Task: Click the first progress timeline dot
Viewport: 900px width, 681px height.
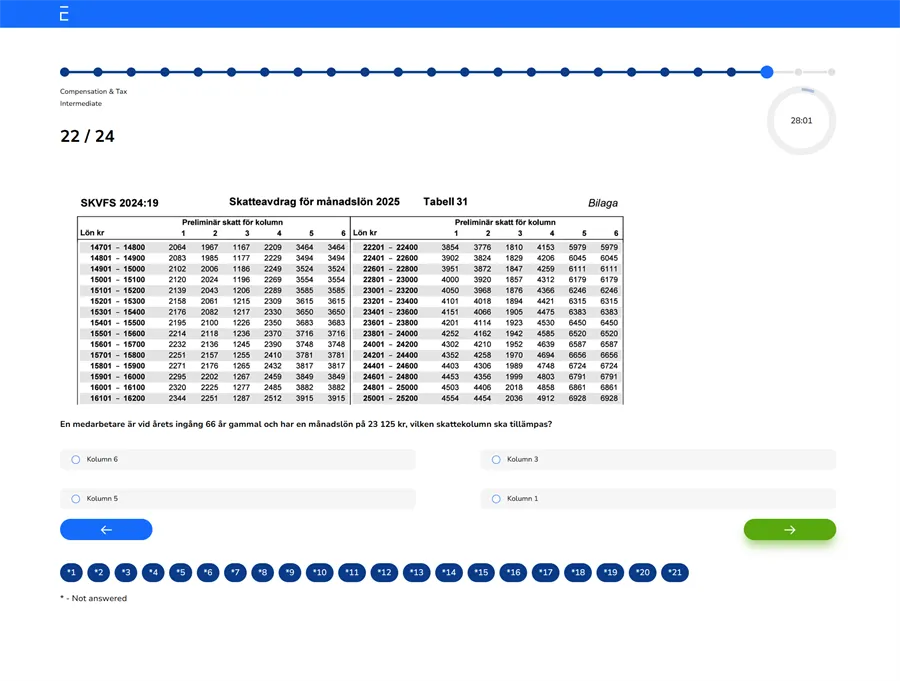Action: 65,72
